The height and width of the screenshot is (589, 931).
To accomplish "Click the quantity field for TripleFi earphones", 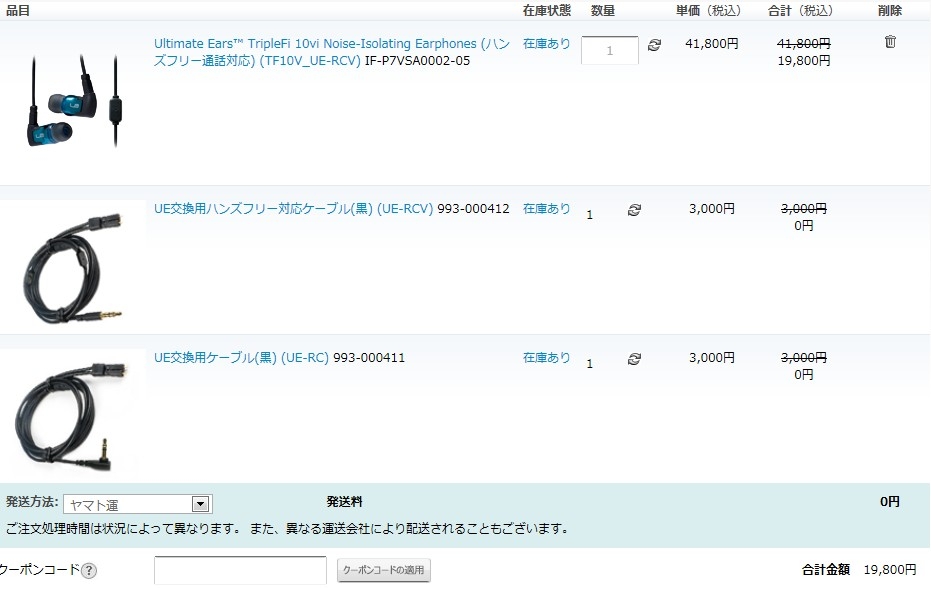I will (x=610, y=50).
